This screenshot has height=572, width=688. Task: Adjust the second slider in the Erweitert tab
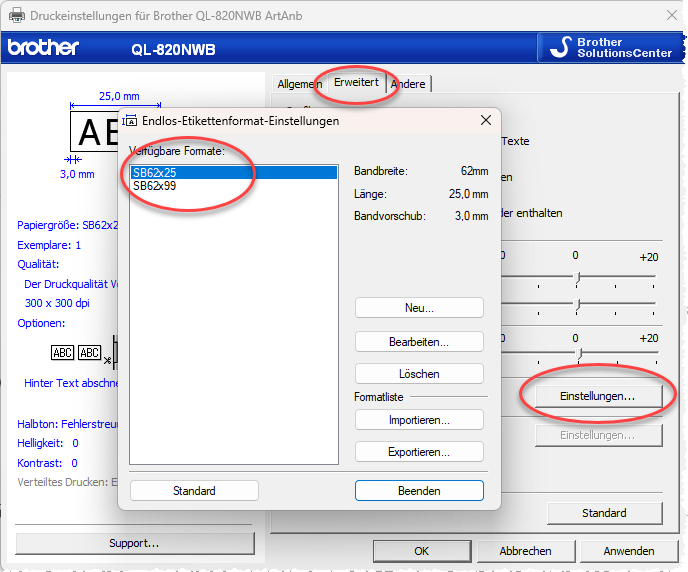(x=578, y=304)
